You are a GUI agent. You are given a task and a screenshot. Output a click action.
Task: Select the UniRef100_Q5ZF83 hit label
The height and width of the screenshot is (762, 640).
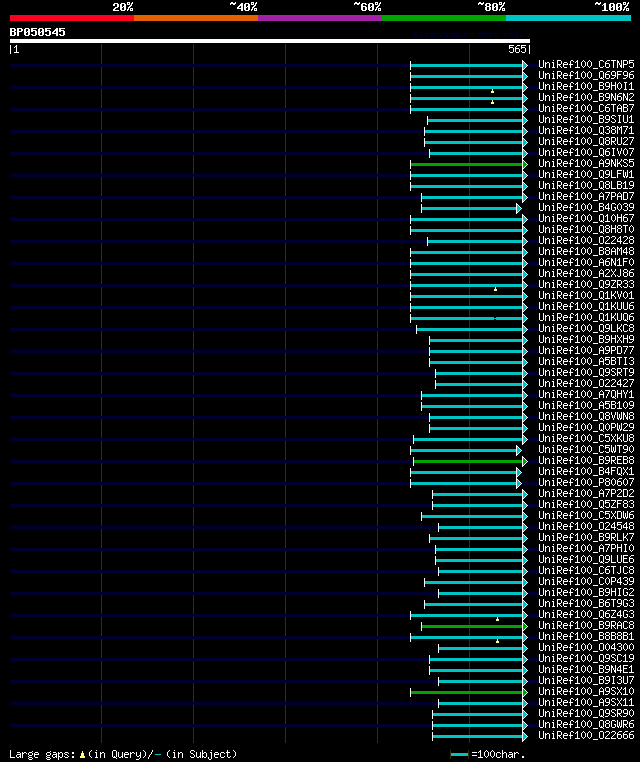click(x=586, y=504)
